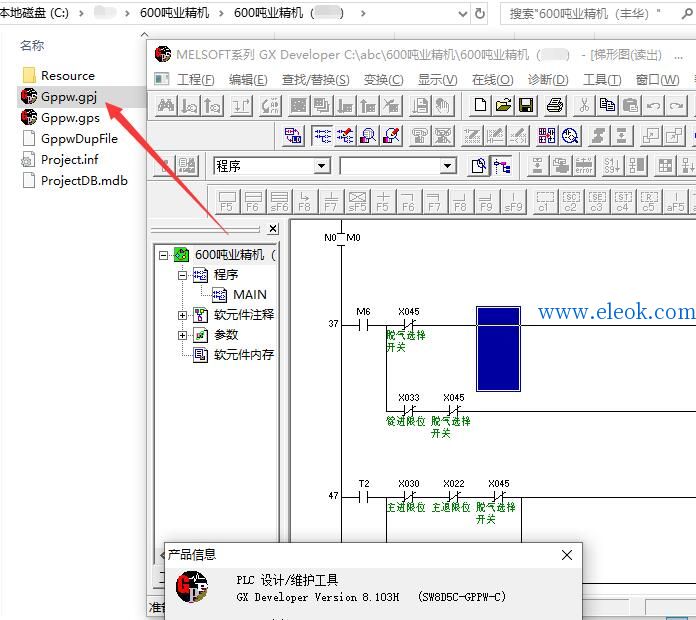Select ProjectDB.mdb file in Explorer

84,181
